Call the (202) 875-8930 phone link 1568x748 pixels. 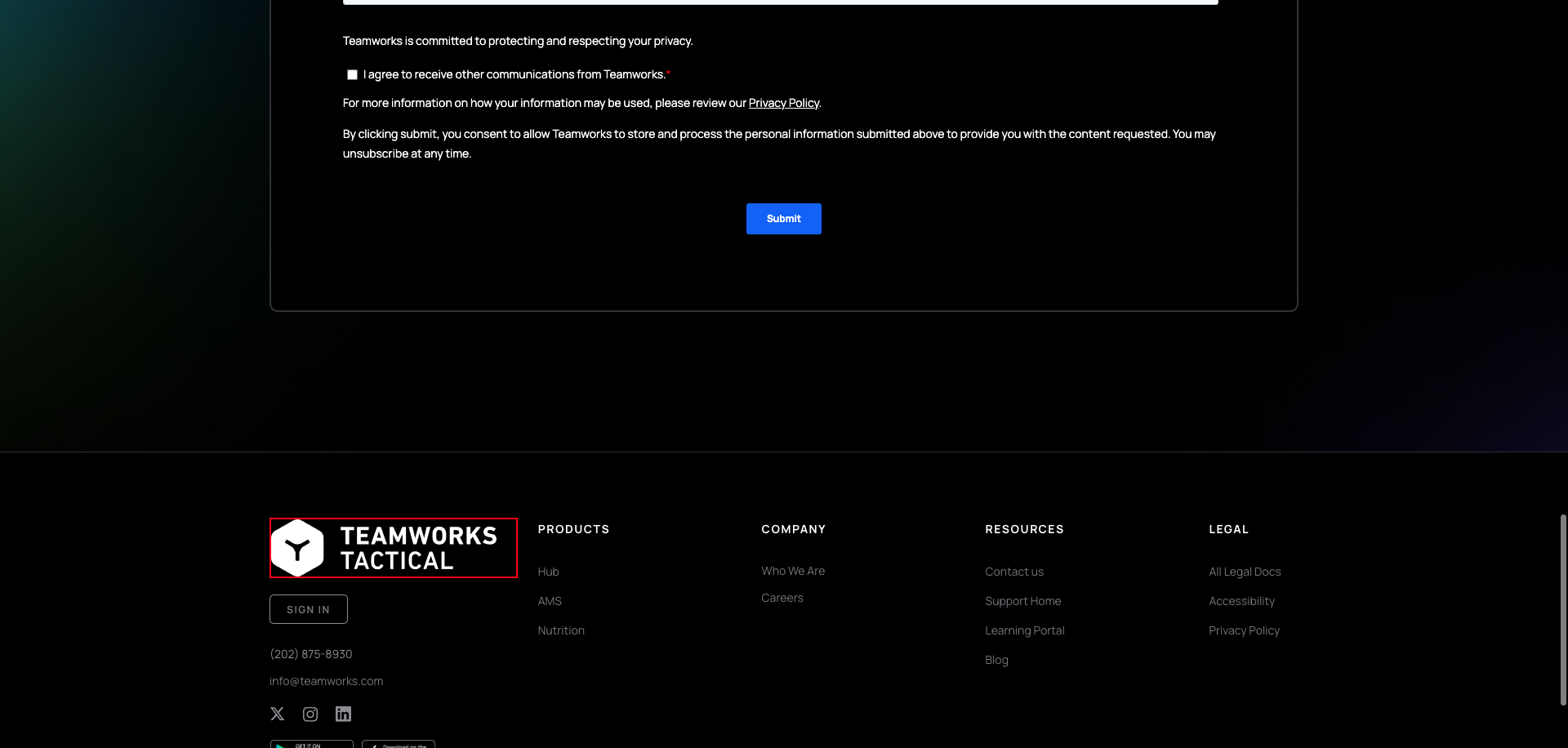pos(311,653)
